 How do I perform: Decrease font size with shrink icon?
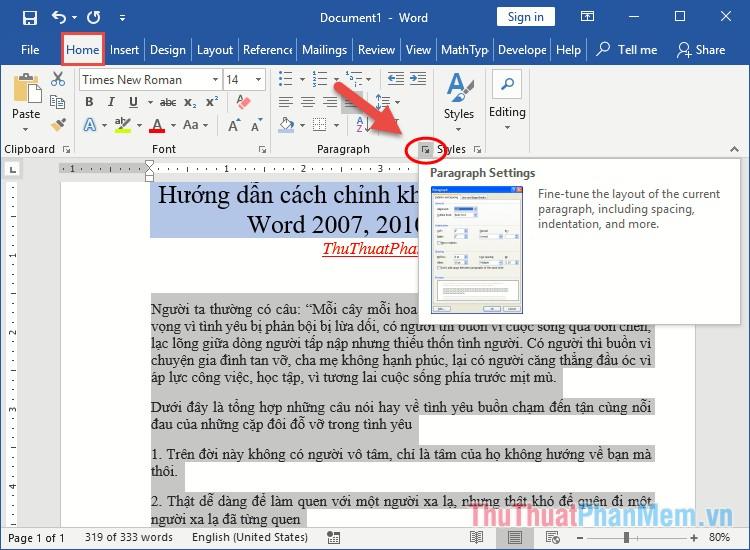click(x=256, y=125)
